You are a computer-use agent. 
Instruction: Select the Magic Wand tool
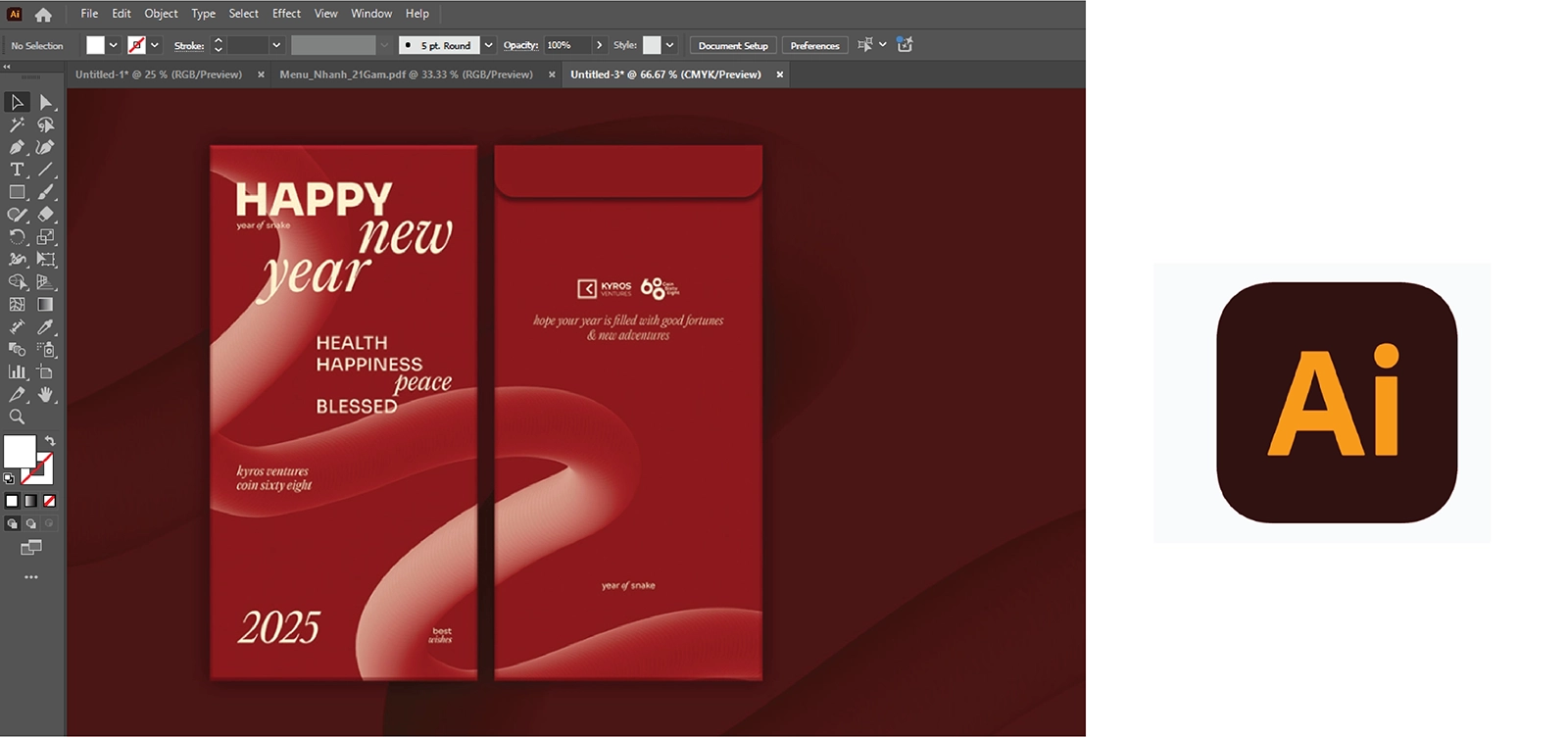[x=17, y=124]
